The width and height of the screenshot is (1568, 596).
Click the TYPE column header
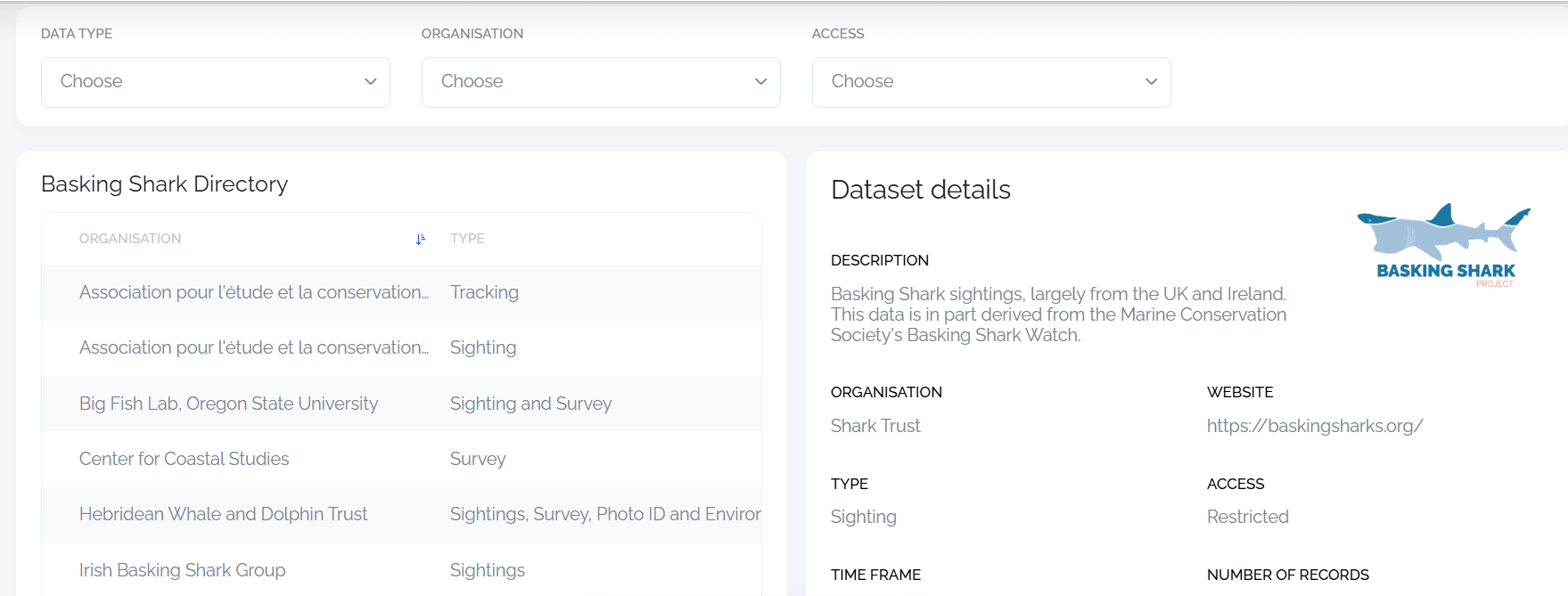tap(467, 239)
